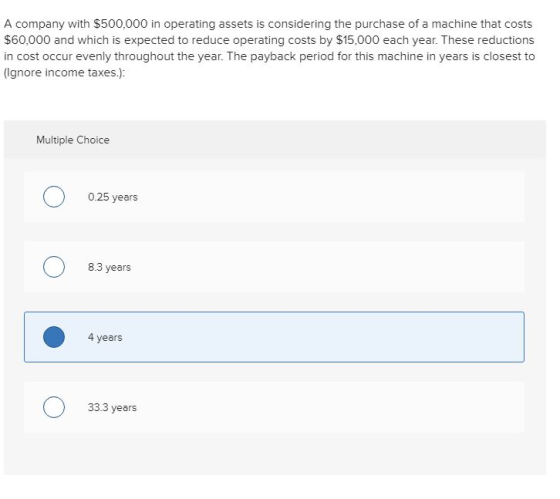Click the '$15,000' cost reduction text

click(x=358, y=40)
